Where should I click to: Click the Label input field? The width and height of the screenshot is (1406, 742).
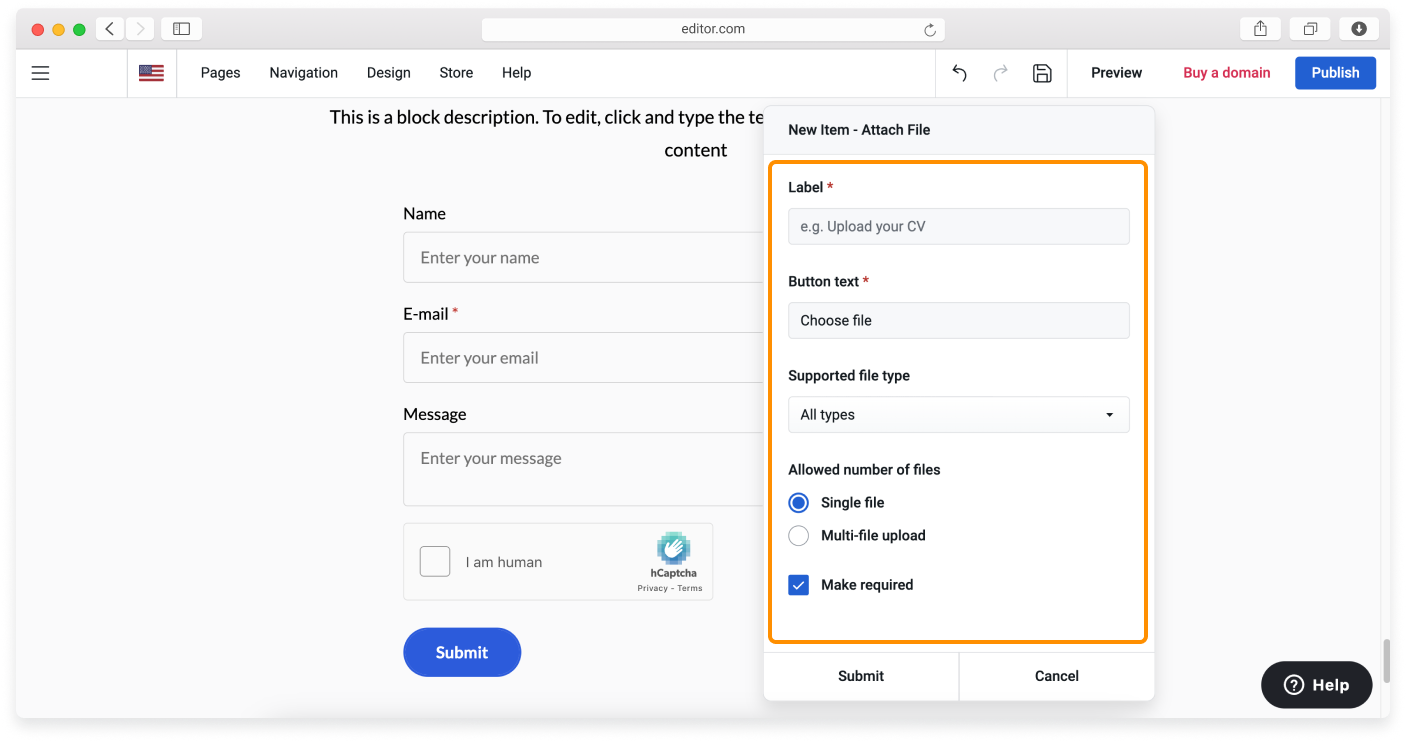(958, 227)
